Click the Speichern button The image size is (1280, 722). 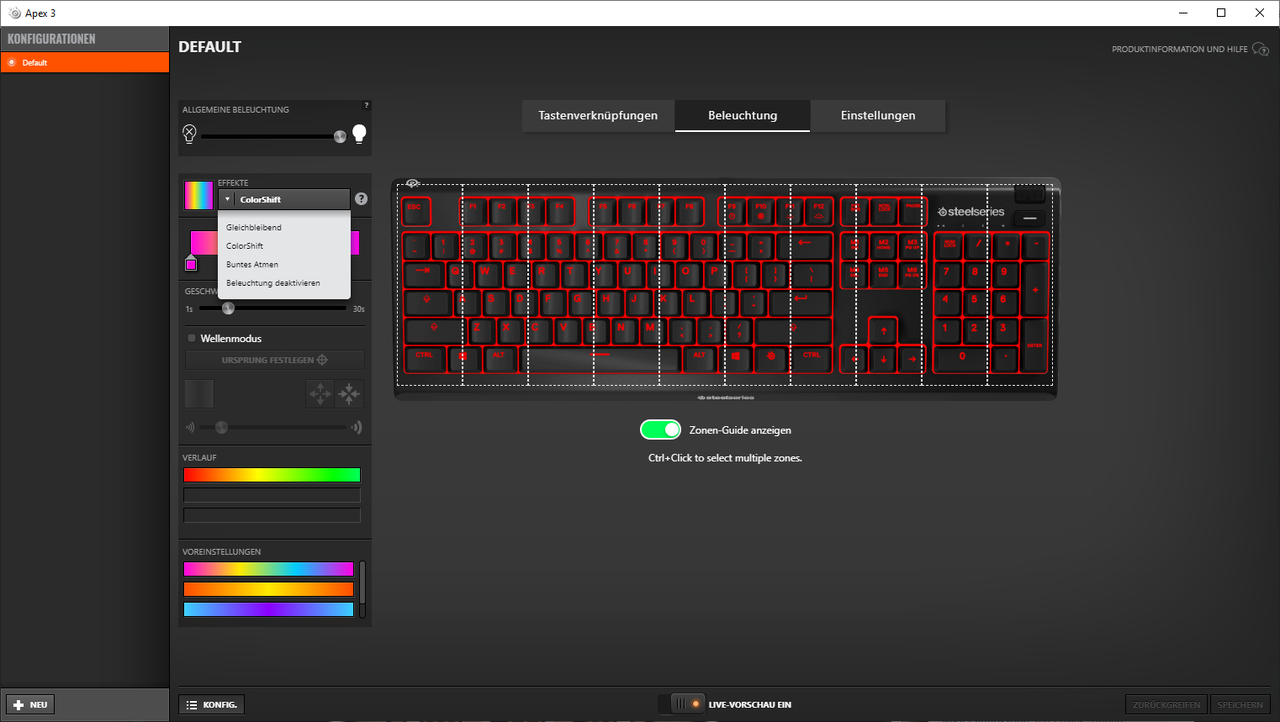(1241, 704)
